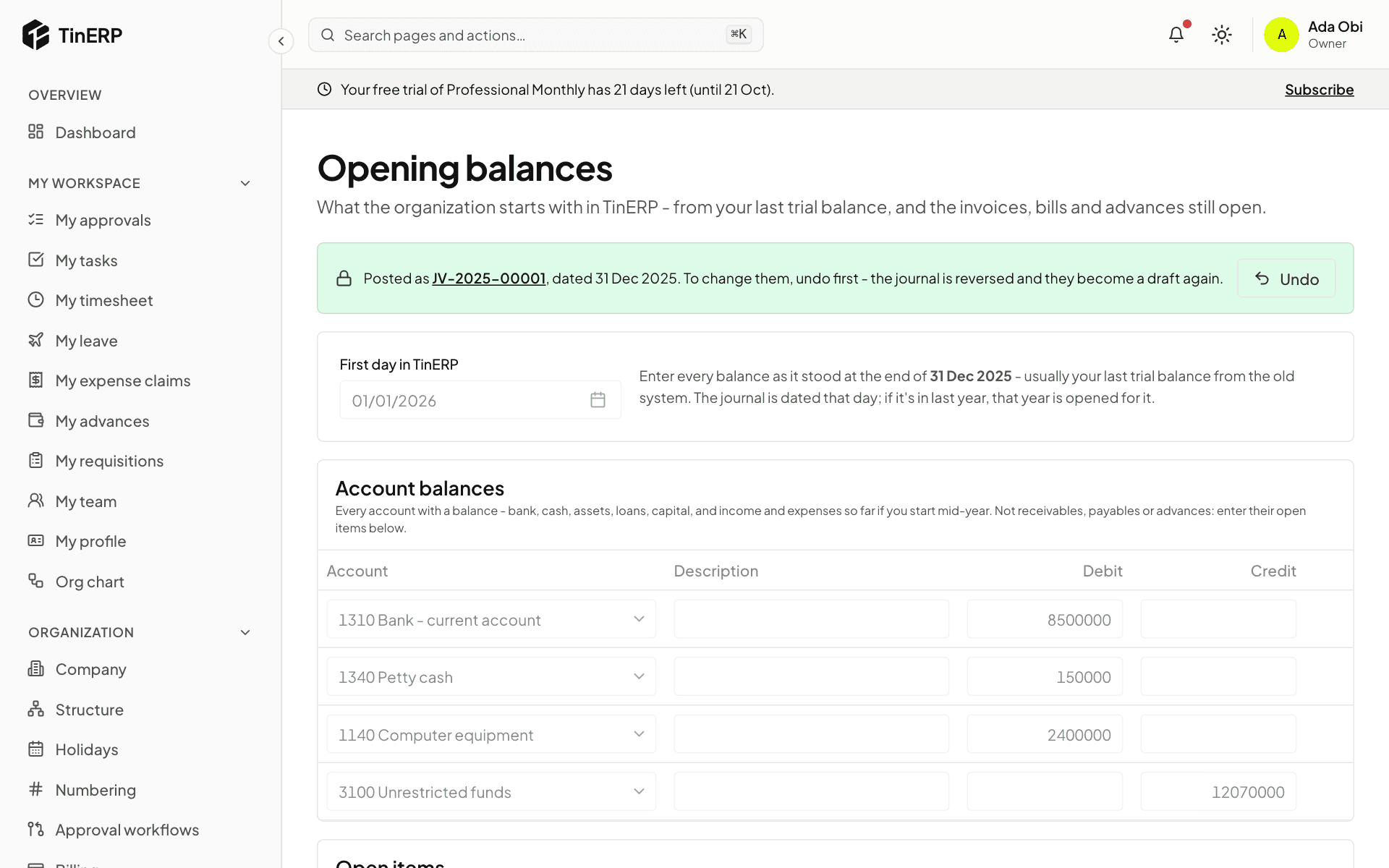Open journal JV-2025-00001 link
The width and height of the screenshot is (1389, 868).
pos(488,278)
